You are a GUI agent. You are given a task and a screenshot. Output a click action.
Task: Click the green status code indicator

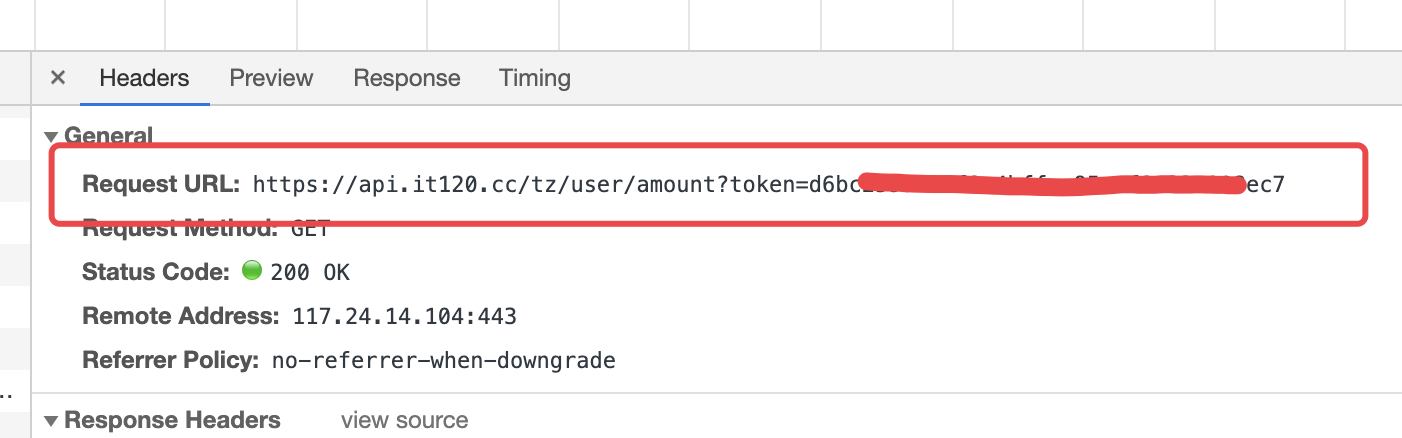[252, 271]
